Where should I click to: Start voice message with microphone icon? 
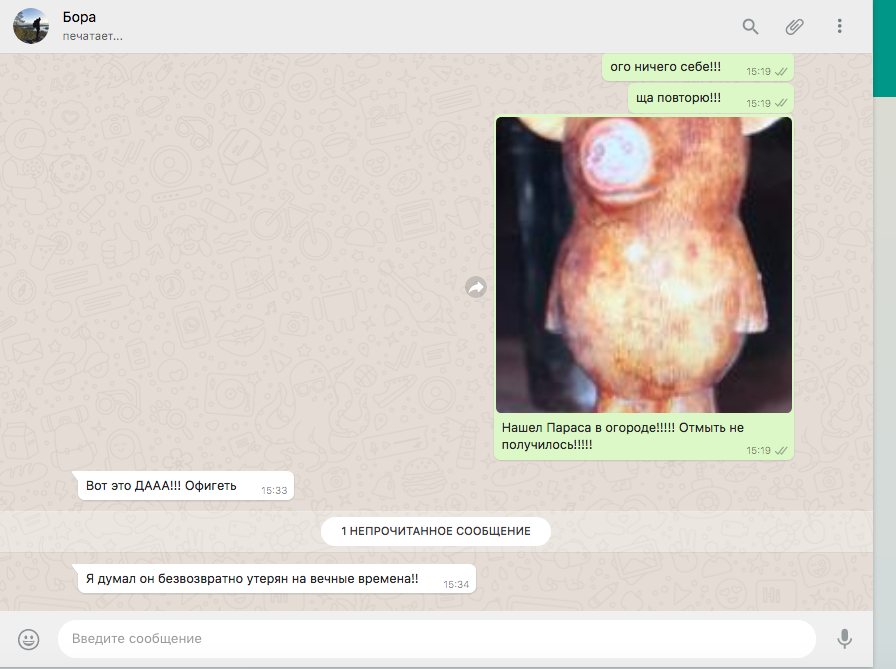[845, 638]
